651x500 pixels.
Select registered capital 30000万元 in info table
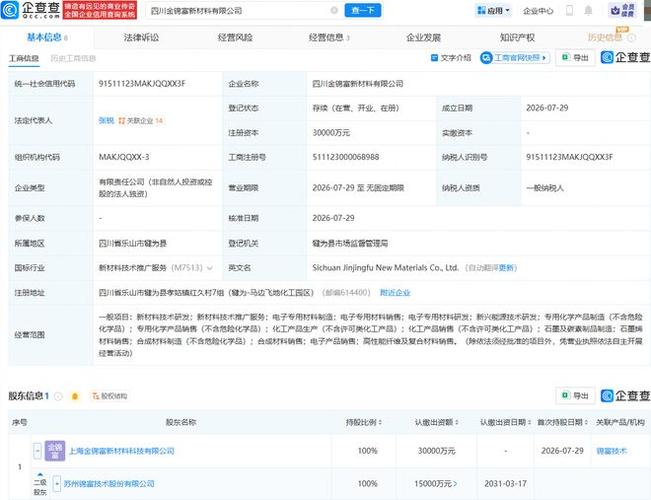pos(331,133)
